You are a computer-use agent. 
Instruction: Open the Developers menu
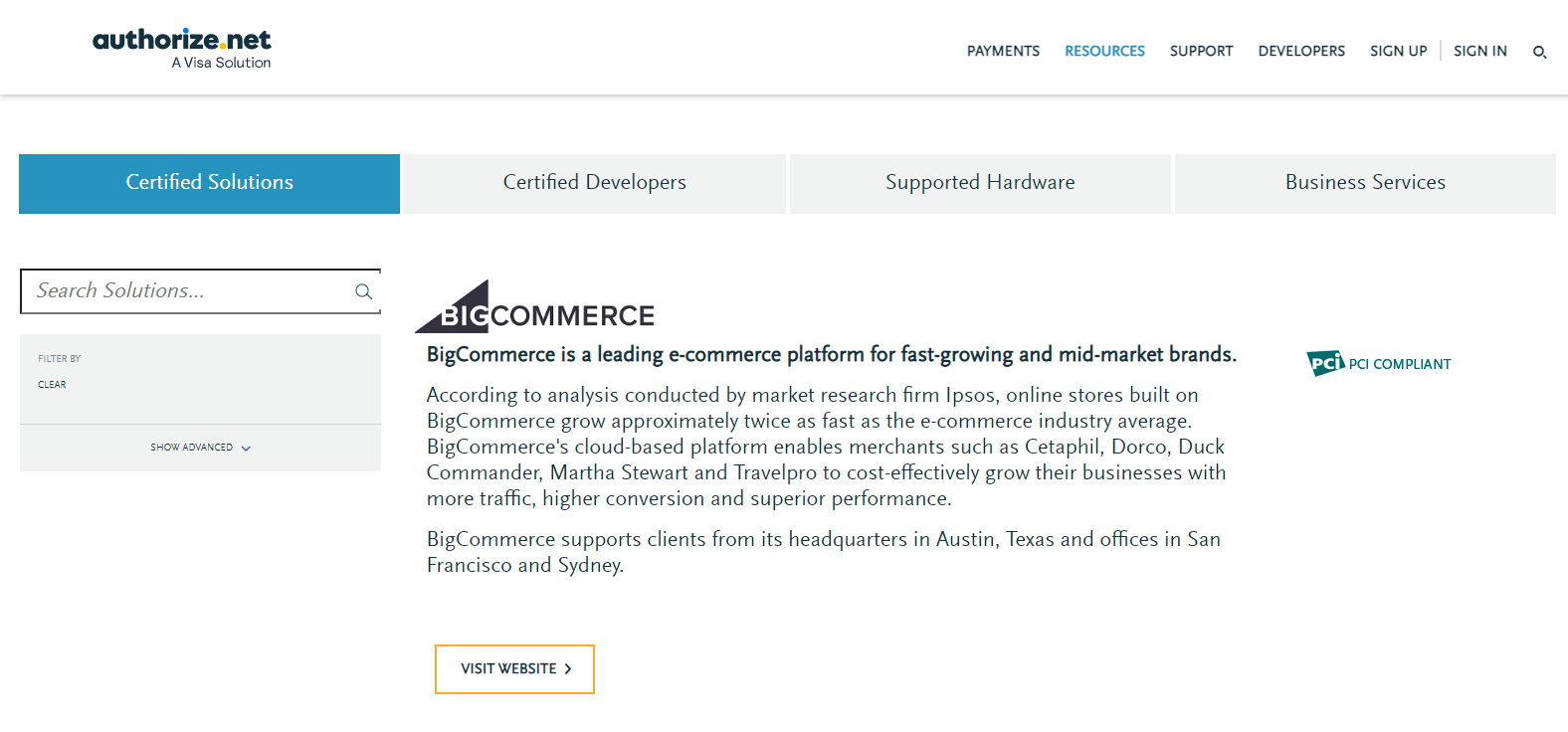1301,51
